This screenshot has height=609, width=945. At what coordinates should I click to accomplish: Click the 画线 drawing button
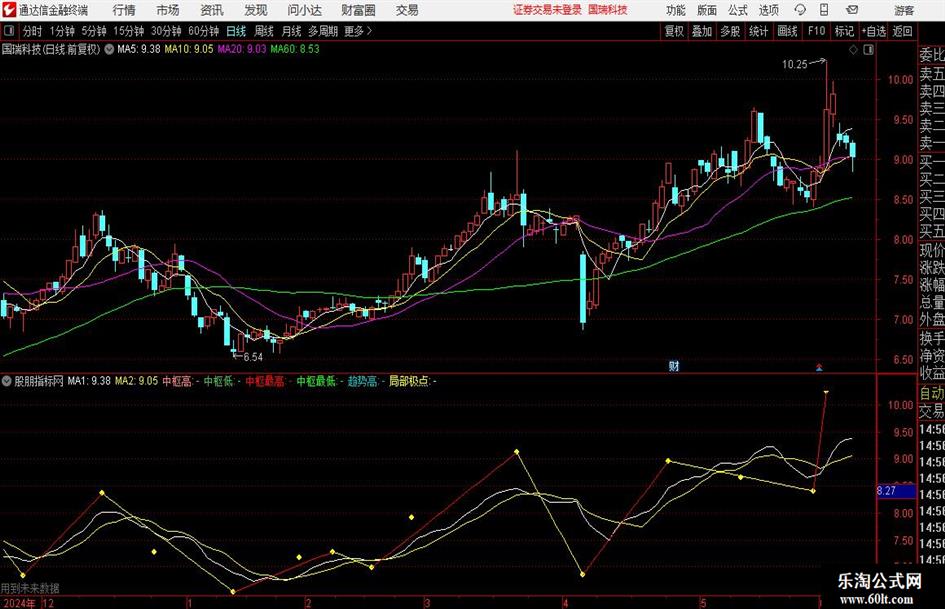pos(787,31)
